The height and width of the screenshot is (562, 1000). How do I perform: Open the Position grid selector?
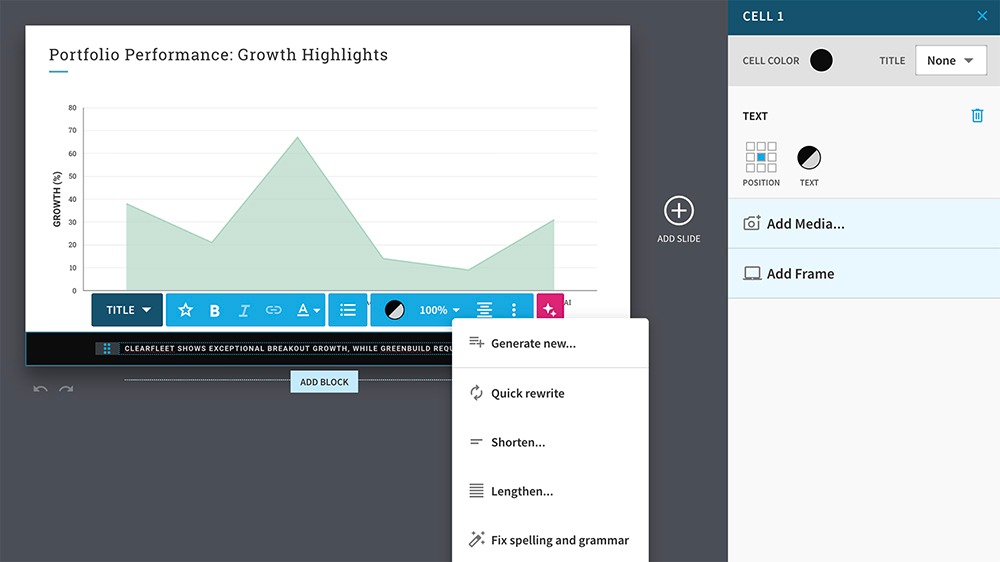(761, 157)
